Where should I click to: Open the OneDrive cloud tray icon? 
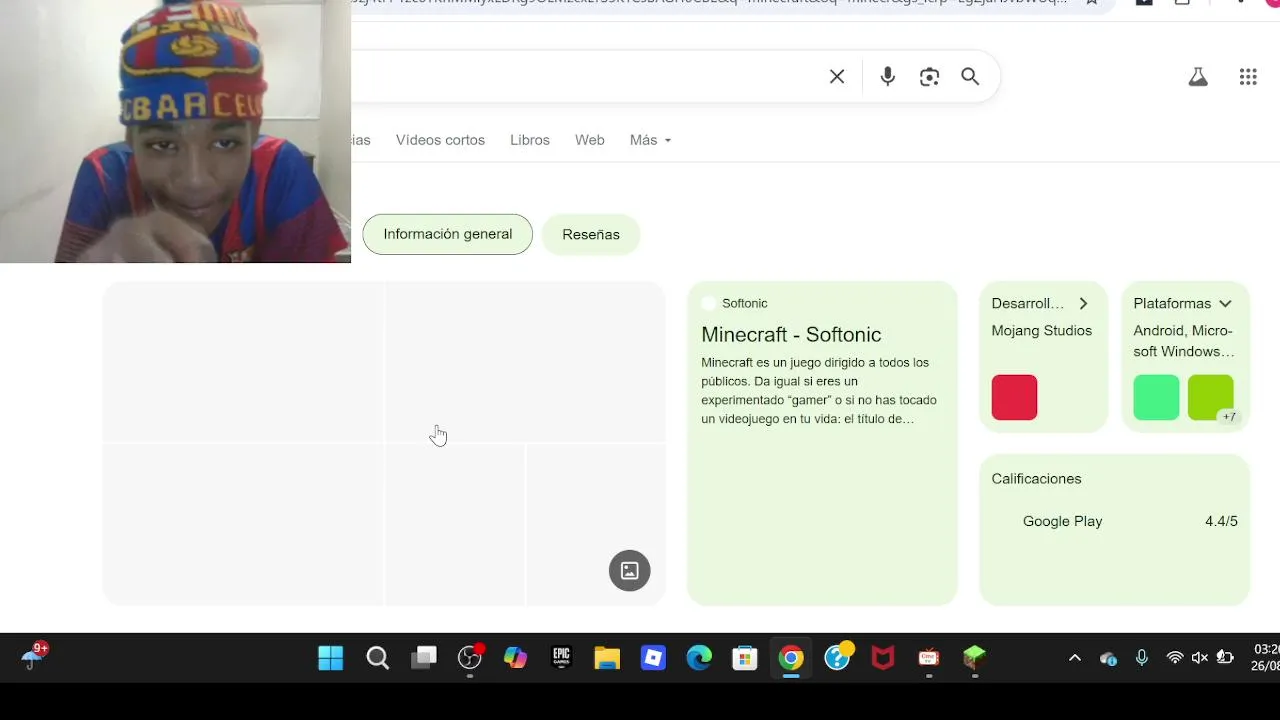coord(1108,658)
